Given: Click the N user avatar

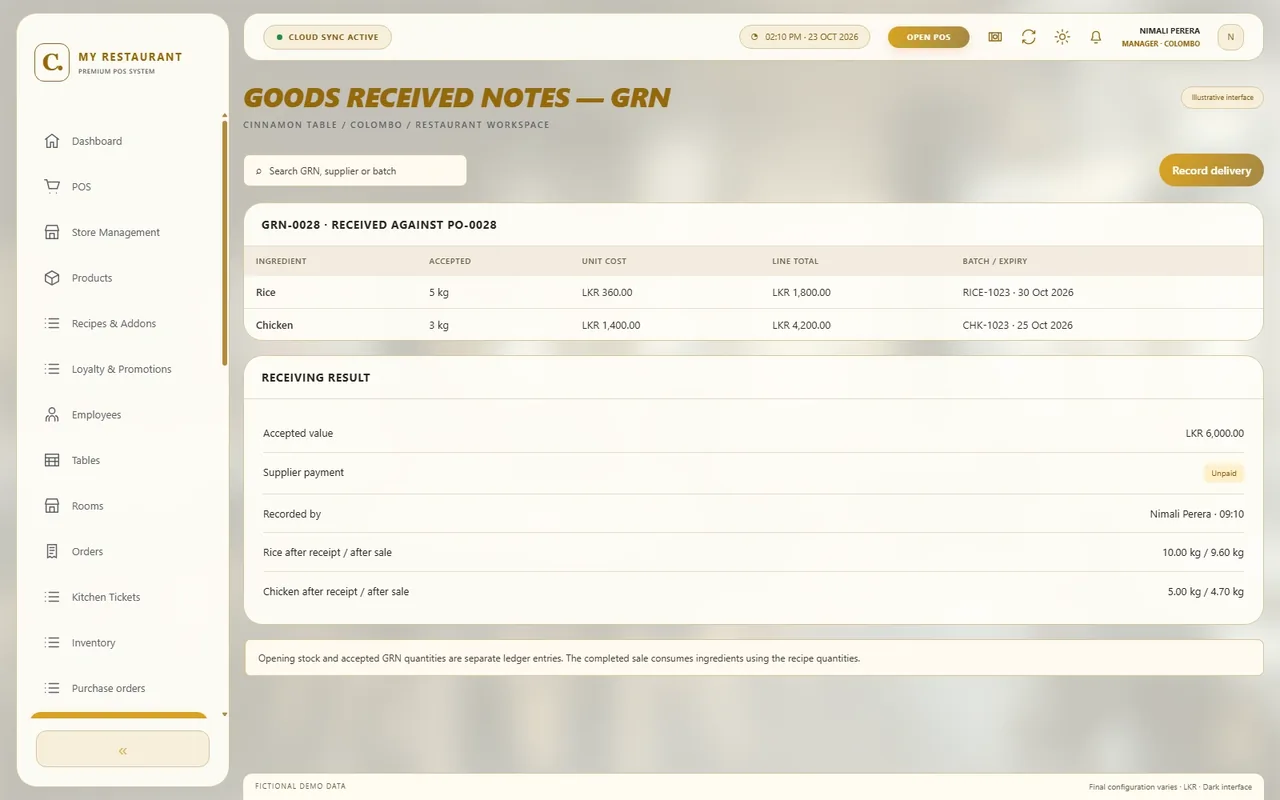Looking at the screenshot, I should (1230, 37).
